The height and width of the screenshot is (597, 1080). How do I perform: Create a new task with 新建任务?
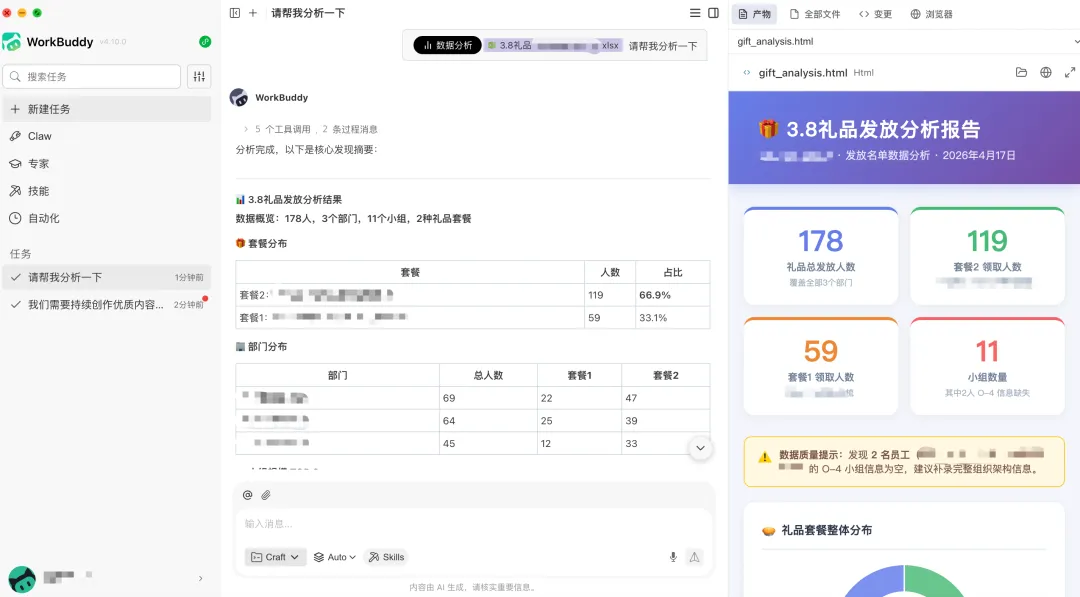click(107, 109)
